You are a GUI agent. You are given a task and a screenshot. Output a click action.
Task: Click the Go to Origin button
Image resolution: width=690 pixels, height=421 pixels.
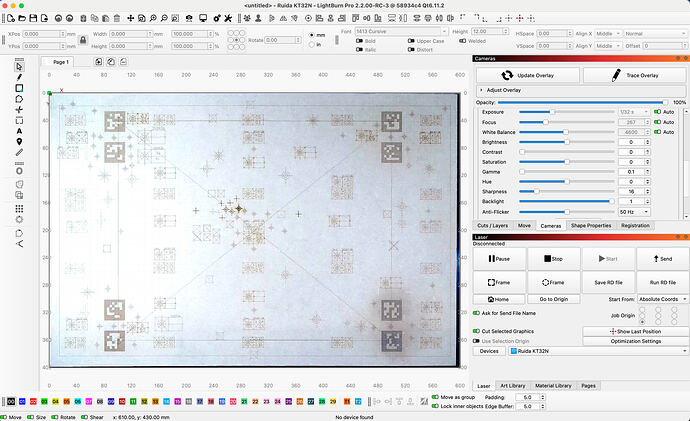tap(554, 299)
